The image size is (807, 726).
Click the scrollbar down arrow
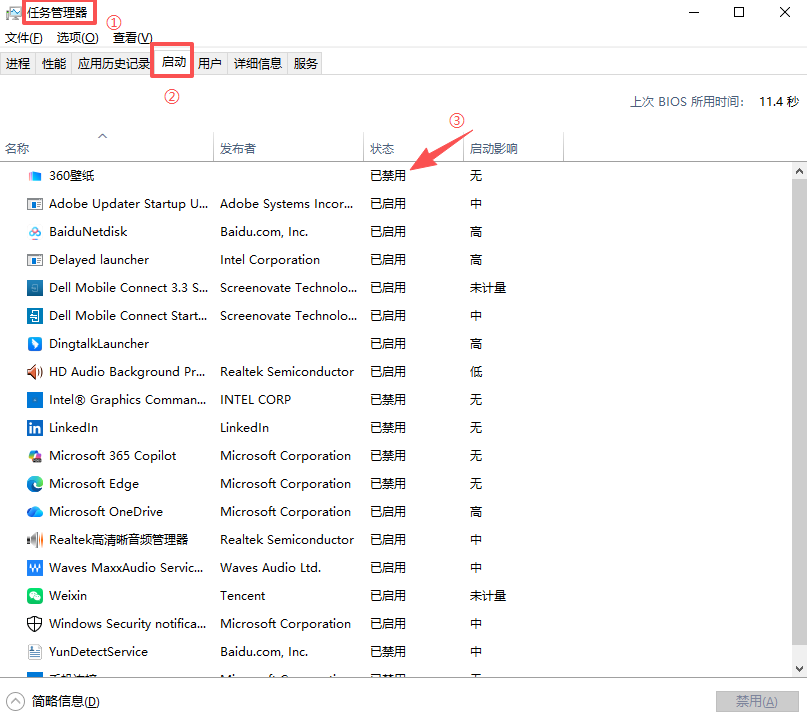click(x=799, y=669)
